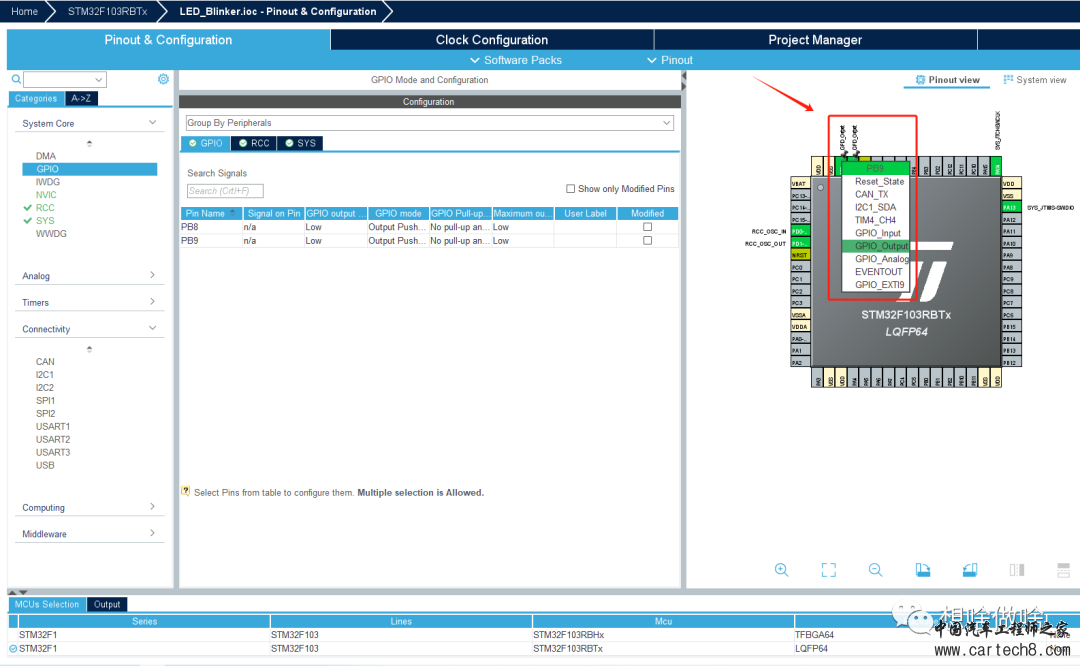The height and width of the screenshot is (666, 1080).
Task: Tick Modified checkbox for PB8 row
Action: (647, 227)
